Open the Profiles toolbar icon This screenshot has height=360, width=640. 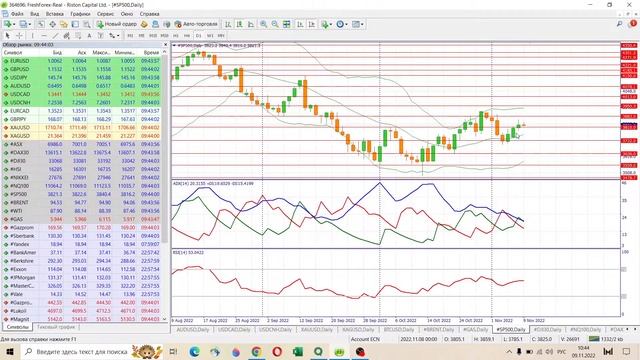(x=23, y=24)
